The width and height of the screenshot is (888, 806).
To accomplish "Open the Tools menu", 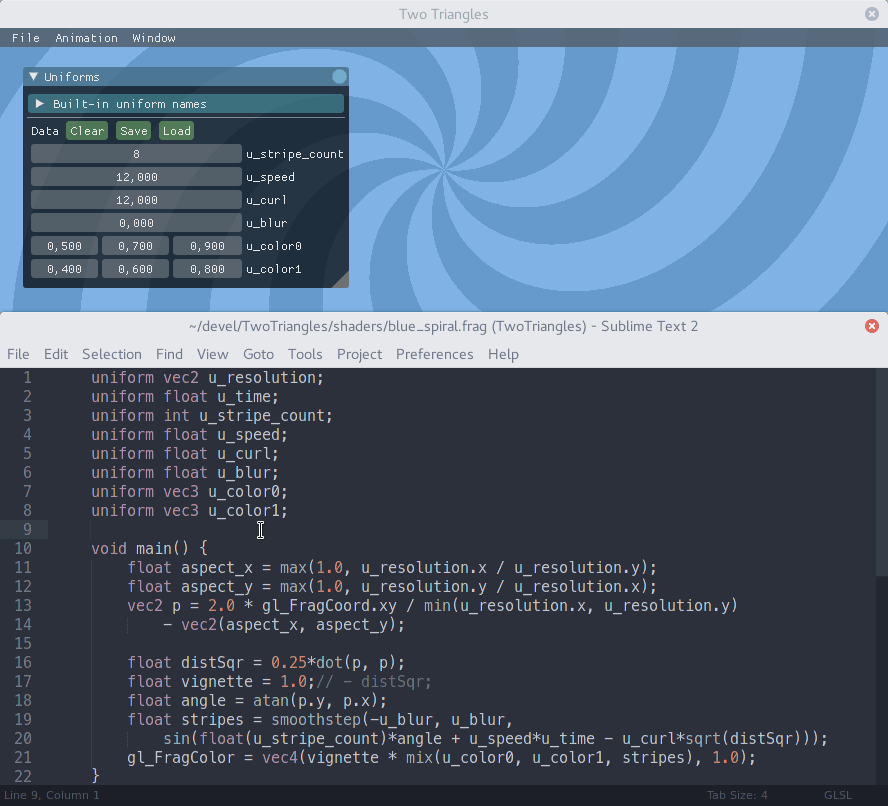I will click(305, 354).
